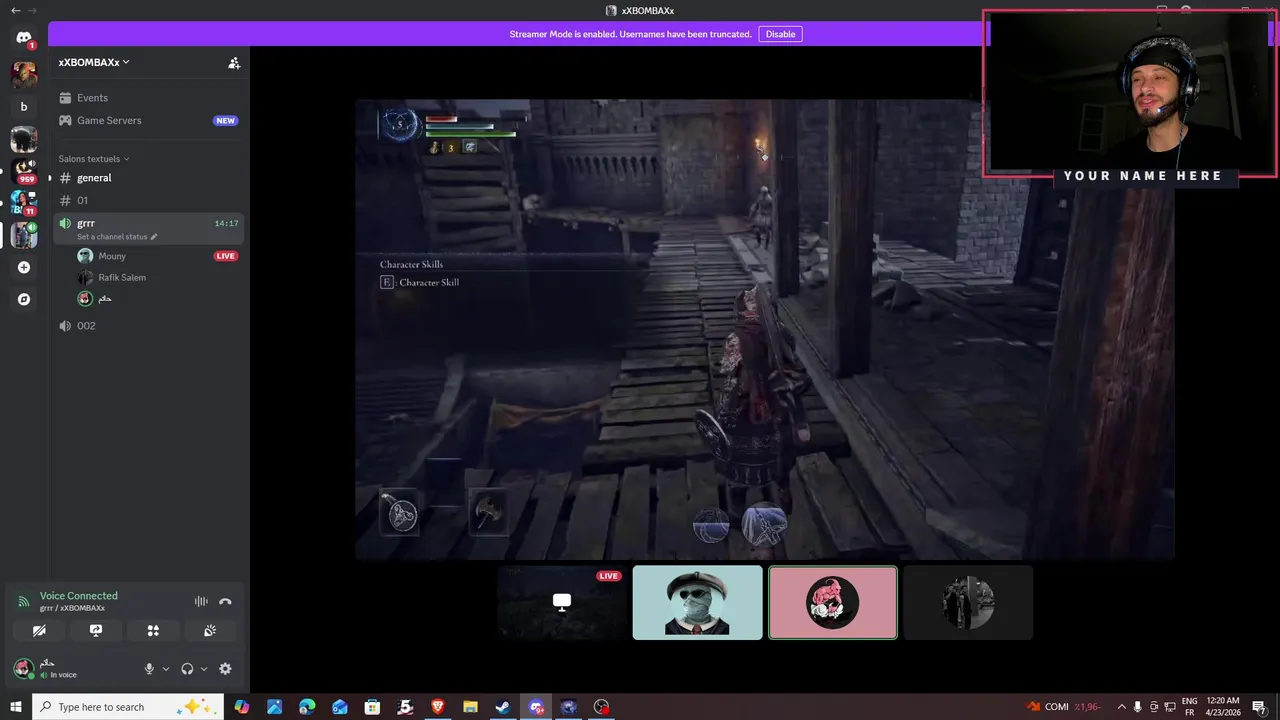Open OBS Studio icon in taskbar
Image resolution: width=1280 pixels, height=720 pixels.
601,707
